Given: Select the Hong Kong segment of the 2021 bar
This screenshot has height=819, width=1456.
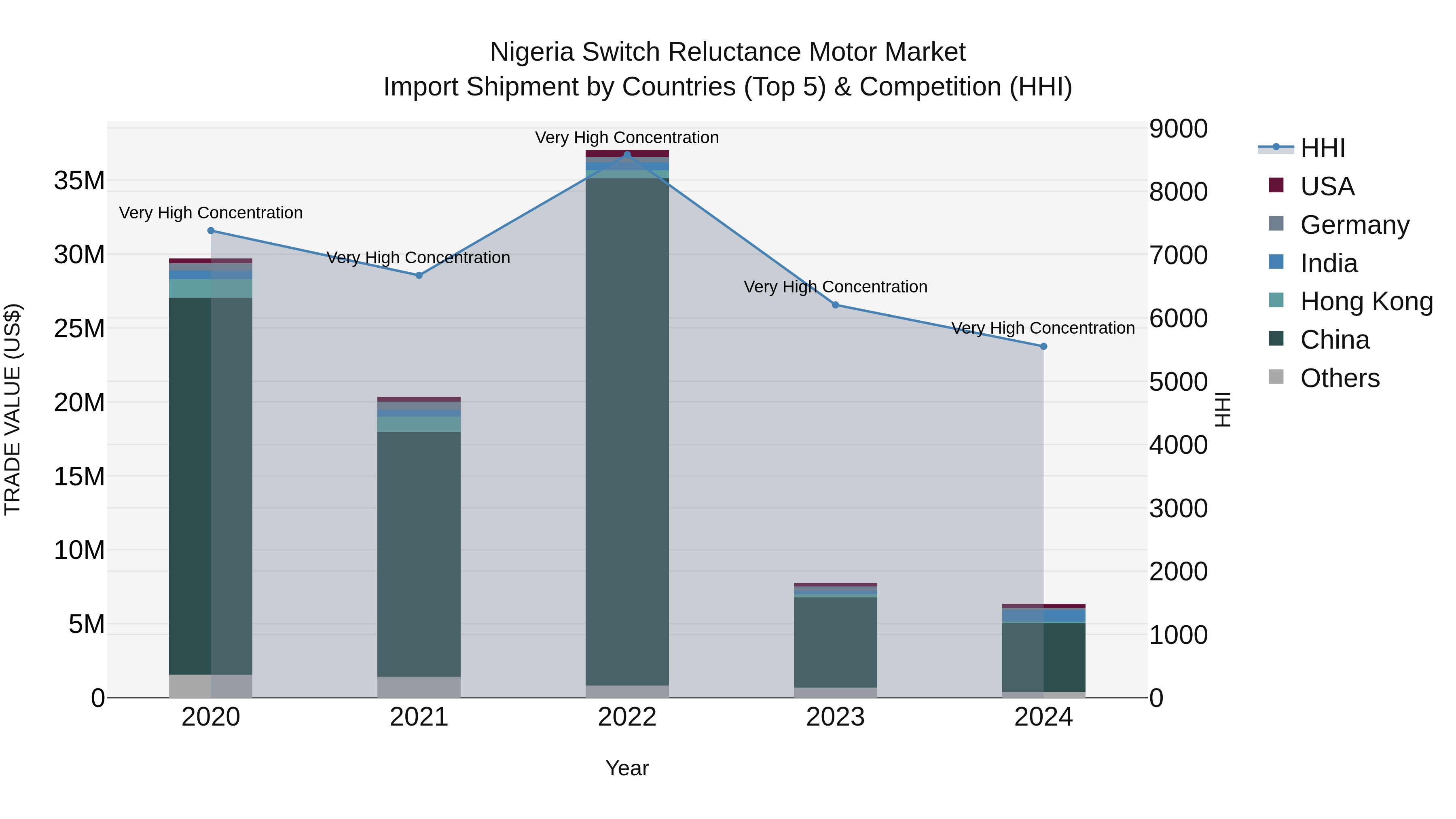Looking at the screenshot, I should coord(419,425).
